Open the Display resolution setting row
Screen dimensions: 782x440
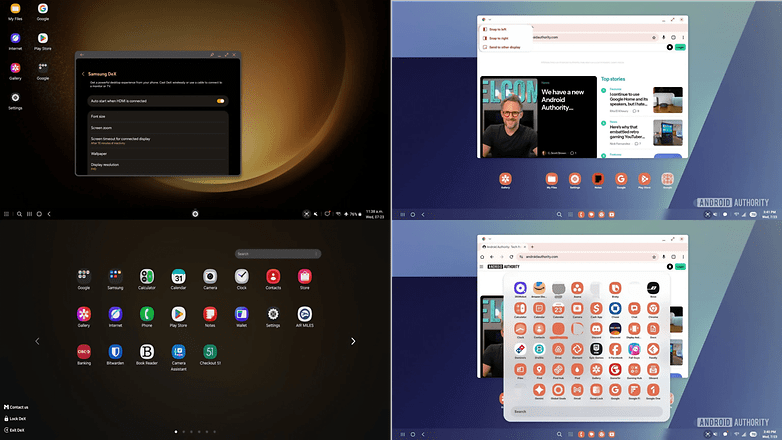point(158,166)
